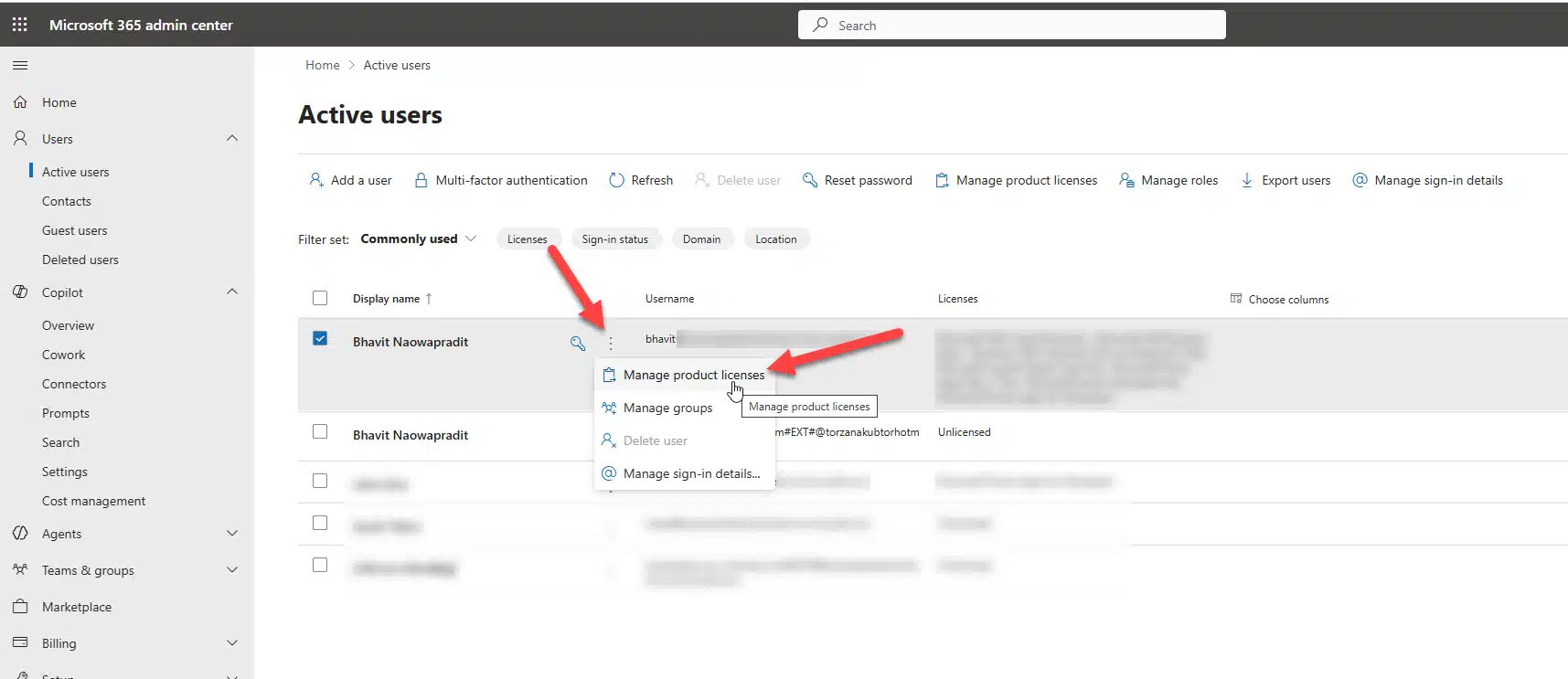Open the Licenses filter pill
Image resolution: width=1568 pixels, height=679 pixels.
(528, 239)
